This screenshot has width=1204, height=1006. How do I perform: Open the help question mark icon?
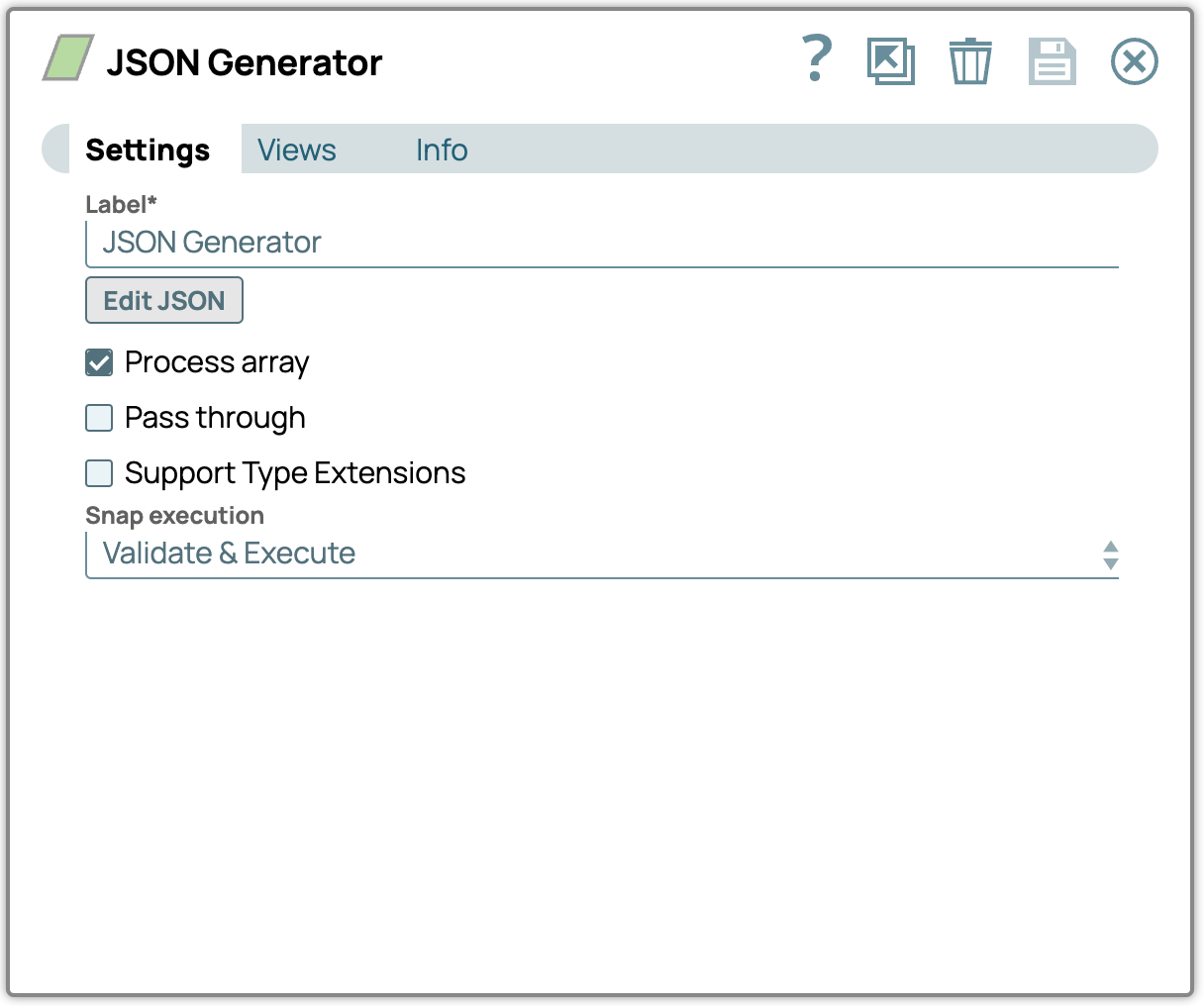817,59
